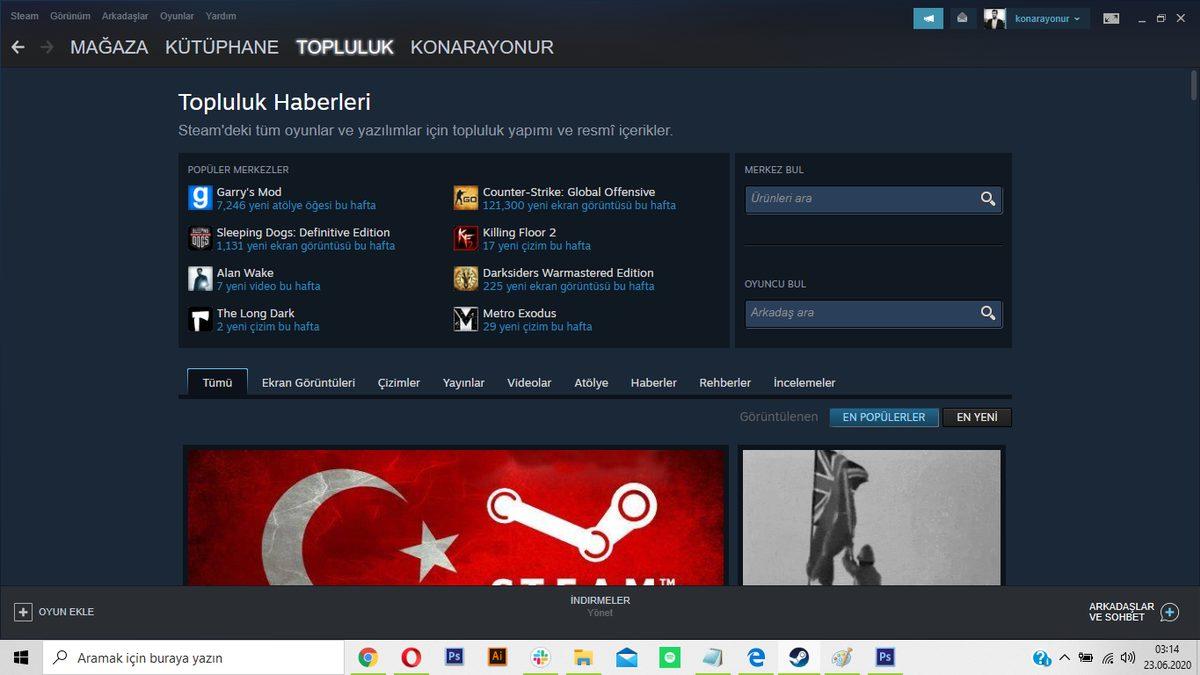
Task: Click the back navigation arrow
Action: pos(17,46)
